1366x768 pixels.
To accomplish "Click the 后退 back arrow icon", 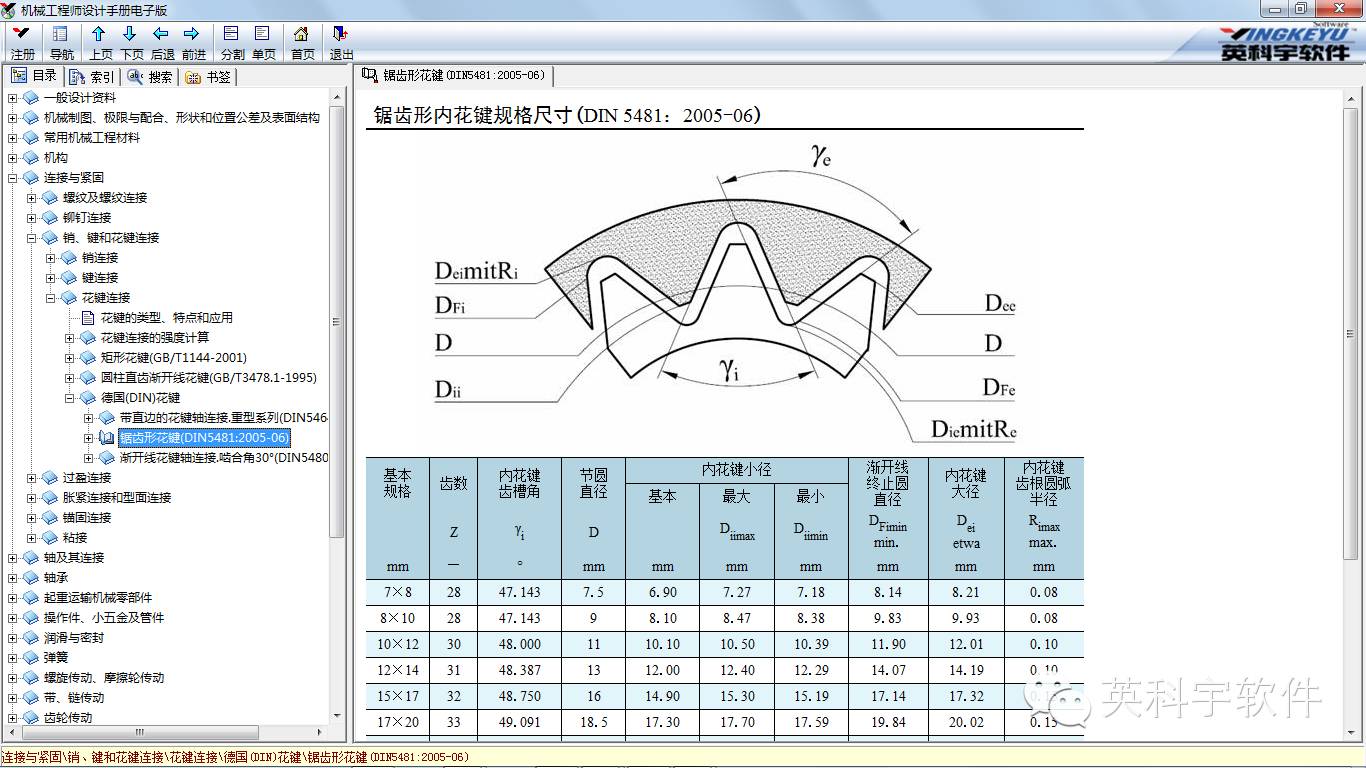I will tap(162, 42).
